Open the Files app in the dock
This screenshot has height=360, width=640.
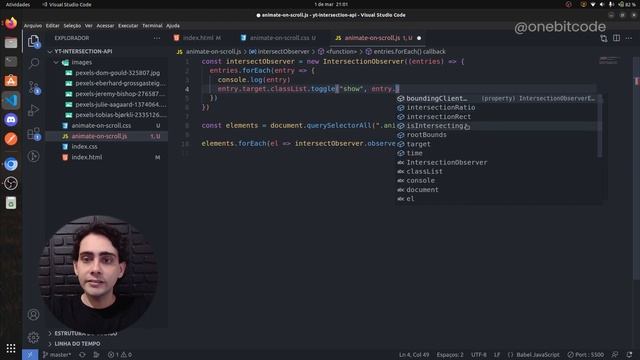click(x=11, y=42)
